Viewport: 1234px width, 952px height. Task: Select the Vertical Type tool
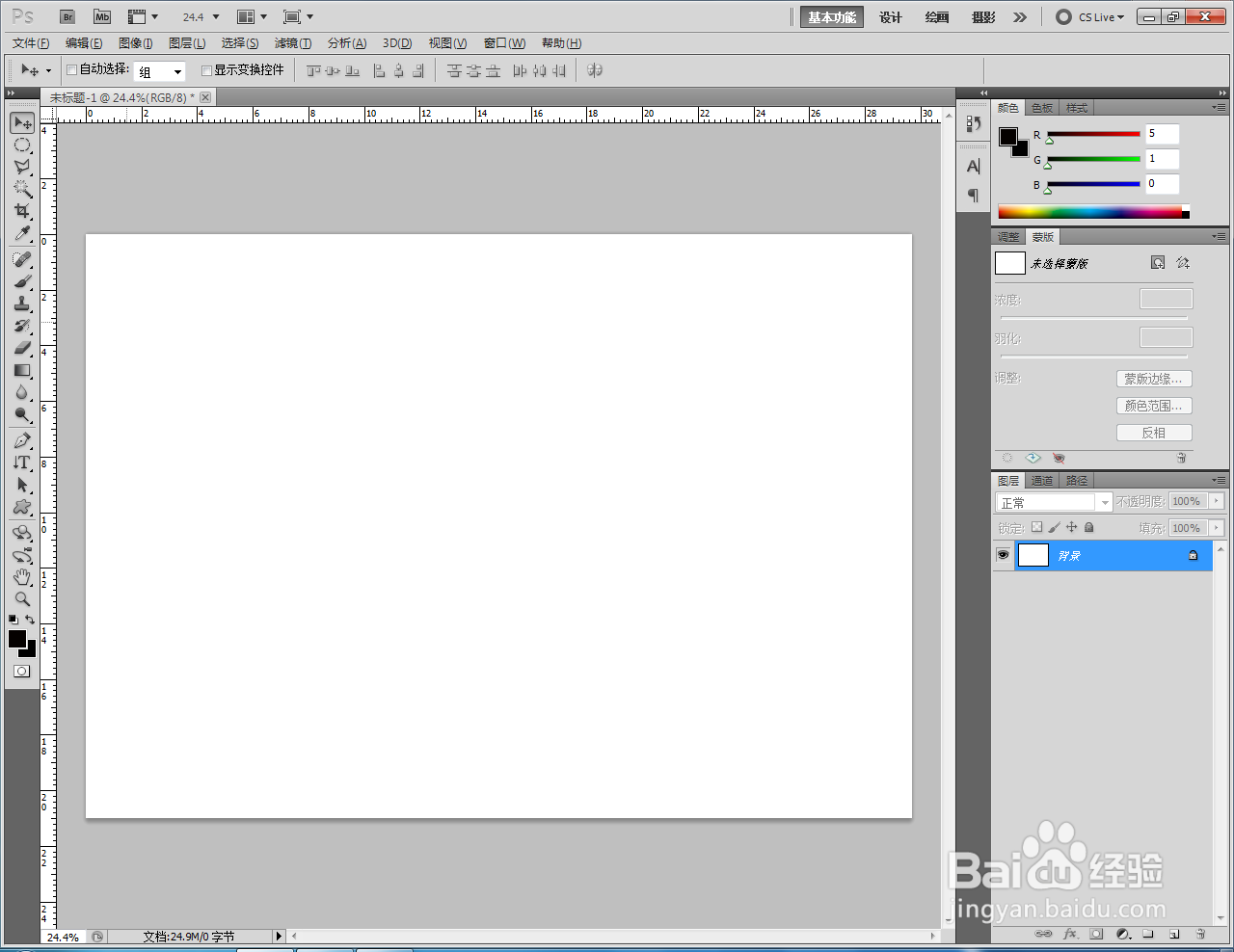(22, 463)
